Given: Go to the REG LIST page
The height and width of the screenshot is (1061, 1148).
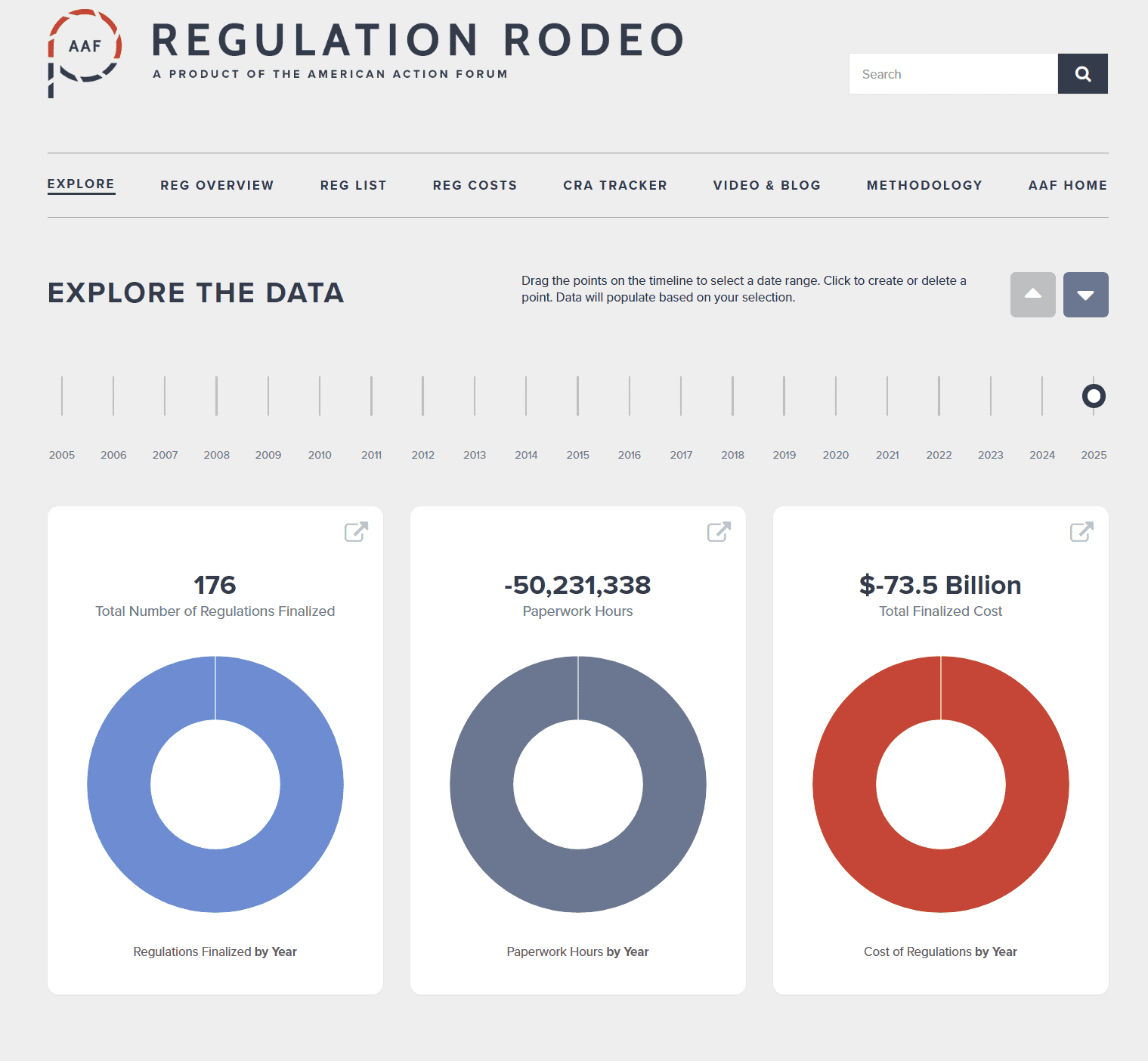Looking at the screenshot, I should (x=353, y=186).
